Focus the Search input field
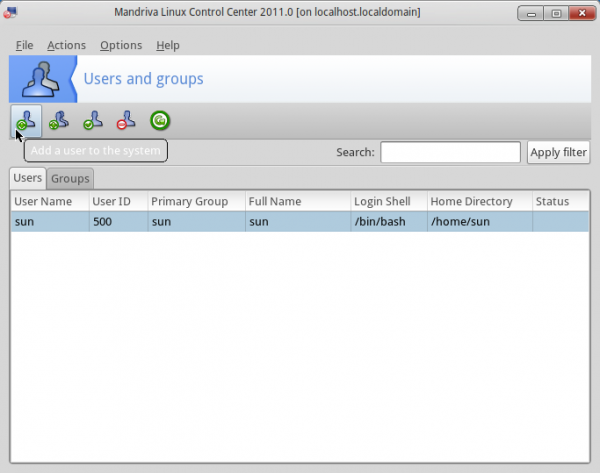This screenshot has width=600, height=473. tap(450, 152)
